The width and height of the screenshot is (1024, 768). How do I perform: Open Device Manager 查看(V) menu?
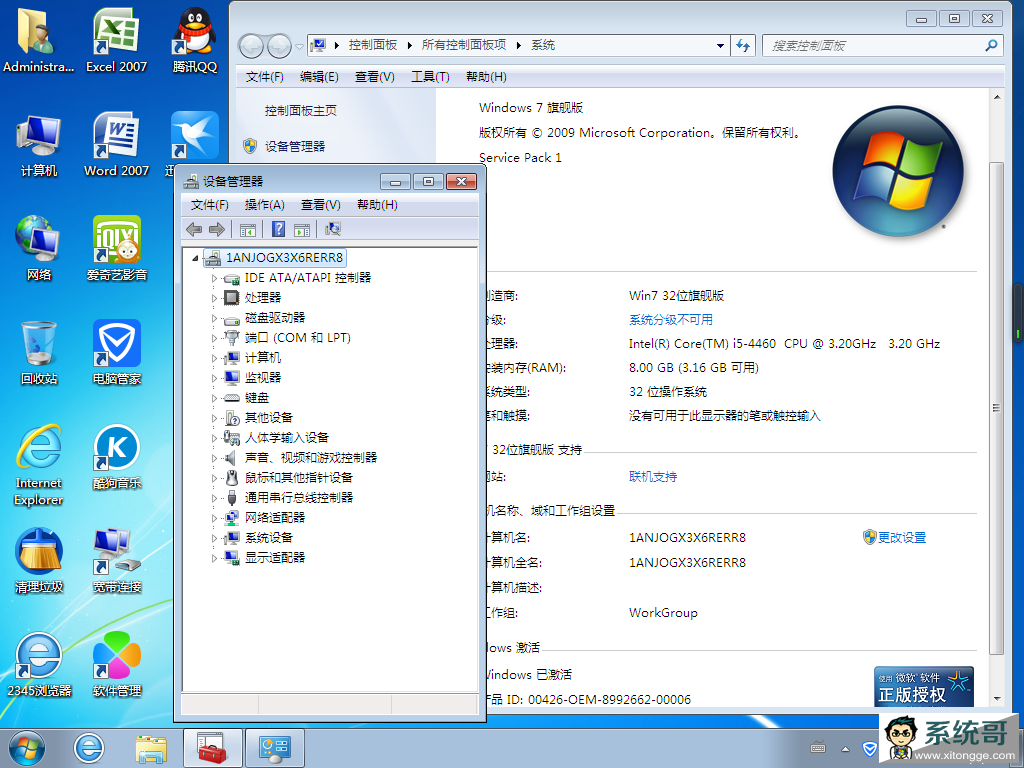(321, 204)
